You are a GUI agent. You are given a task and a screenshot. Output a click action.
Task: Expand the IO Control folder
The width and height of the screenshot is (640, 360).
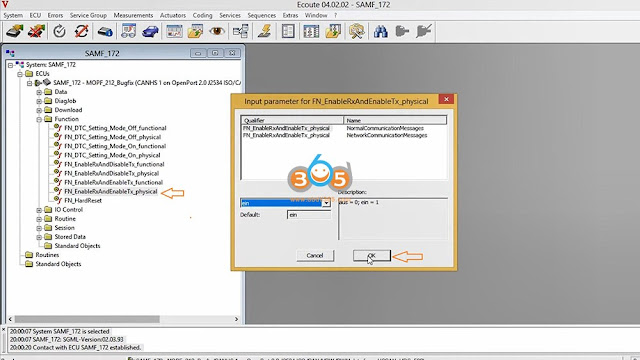pyautogui.click(x=39, y=210)
